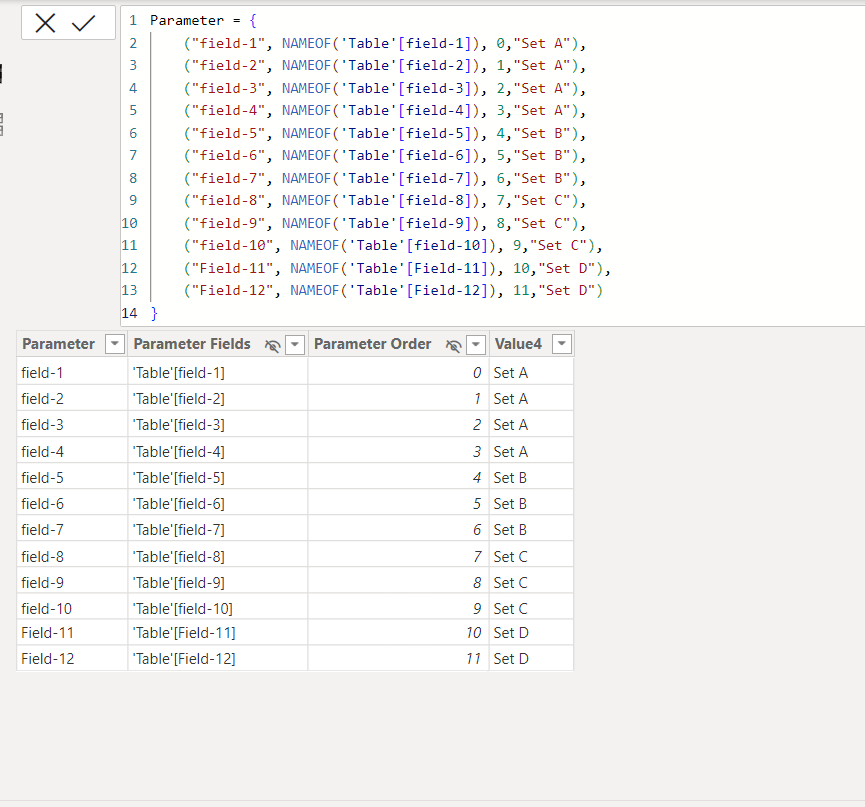Screen dimensions: 865x807
Task: Select 'Set D' in Field-12 row
Action: [531, 659]
